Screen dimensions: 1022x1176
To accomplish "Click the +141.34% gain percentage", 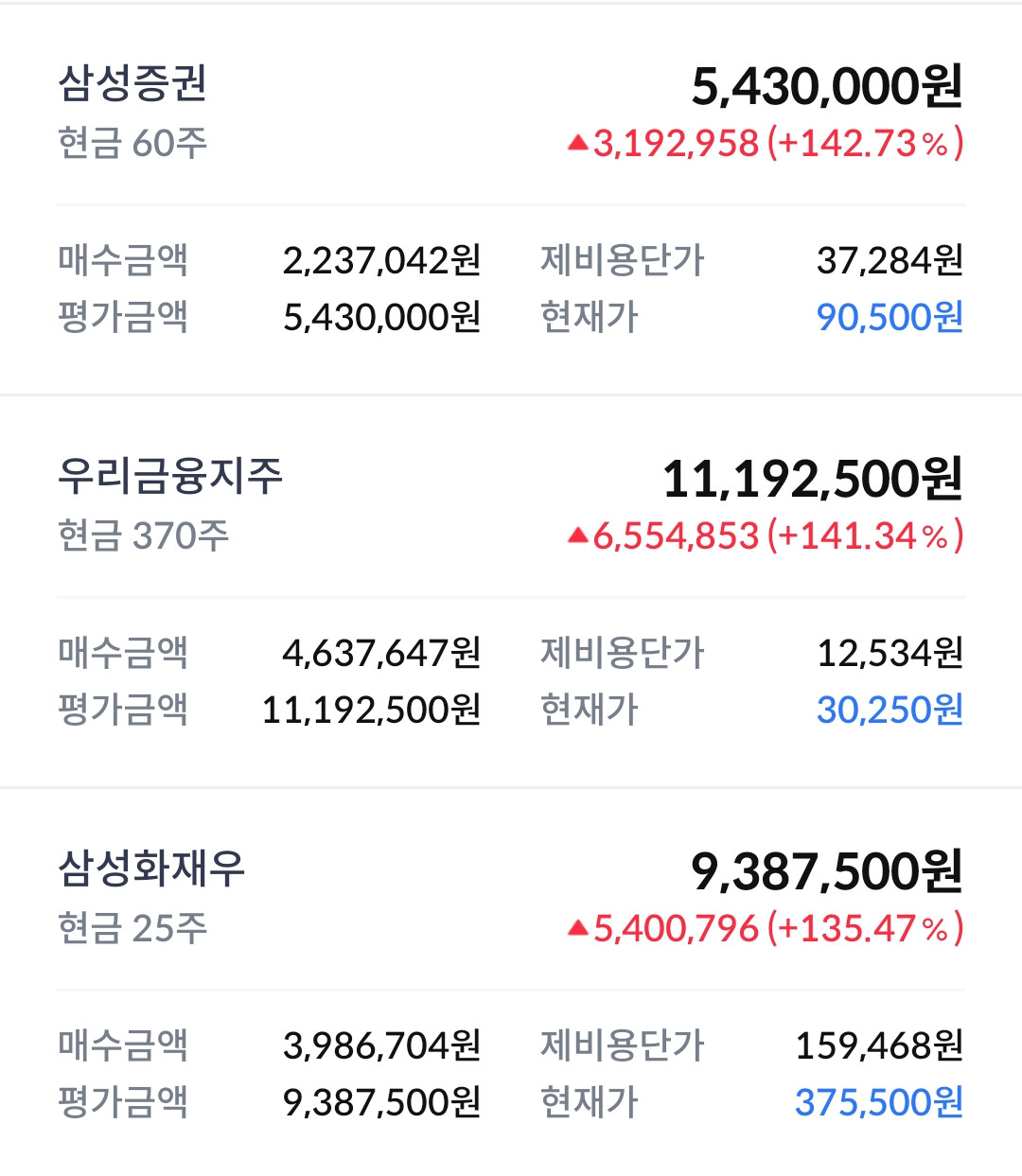I will tap(865, 536).
